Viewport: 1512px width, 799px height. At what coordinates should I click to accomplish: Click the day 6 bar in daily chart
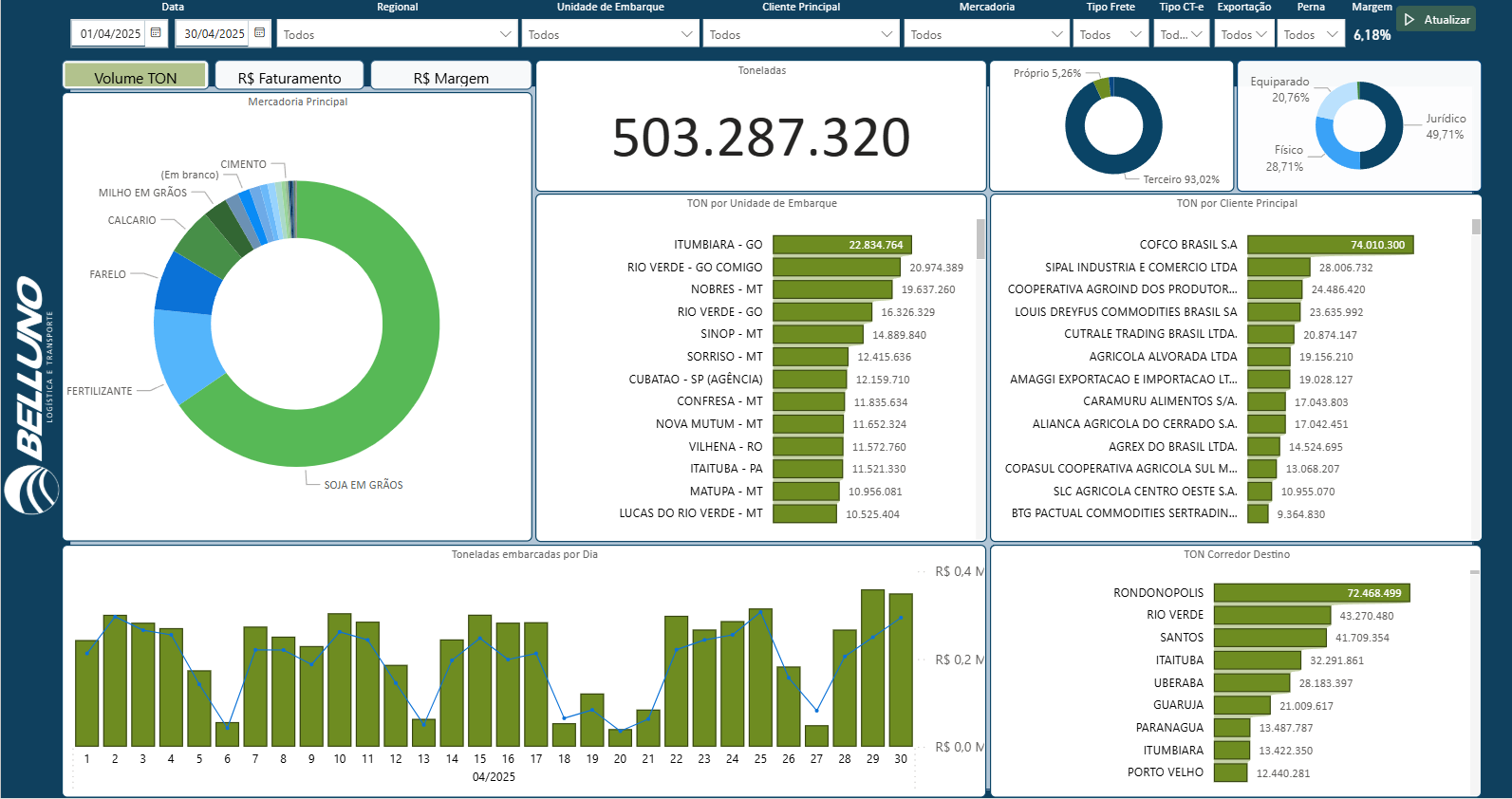(227, 734)
